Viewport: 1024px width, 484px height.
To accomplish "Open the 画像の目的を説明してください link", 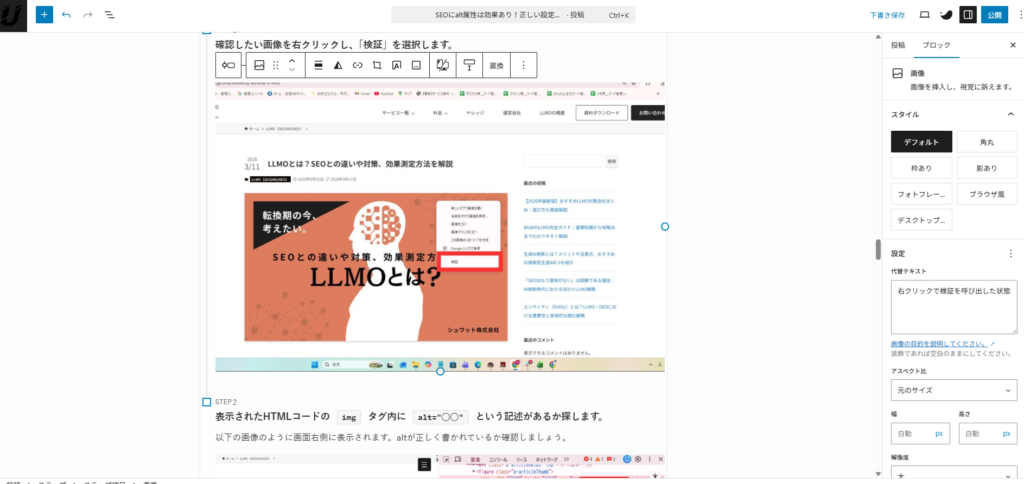I will 942,343.
